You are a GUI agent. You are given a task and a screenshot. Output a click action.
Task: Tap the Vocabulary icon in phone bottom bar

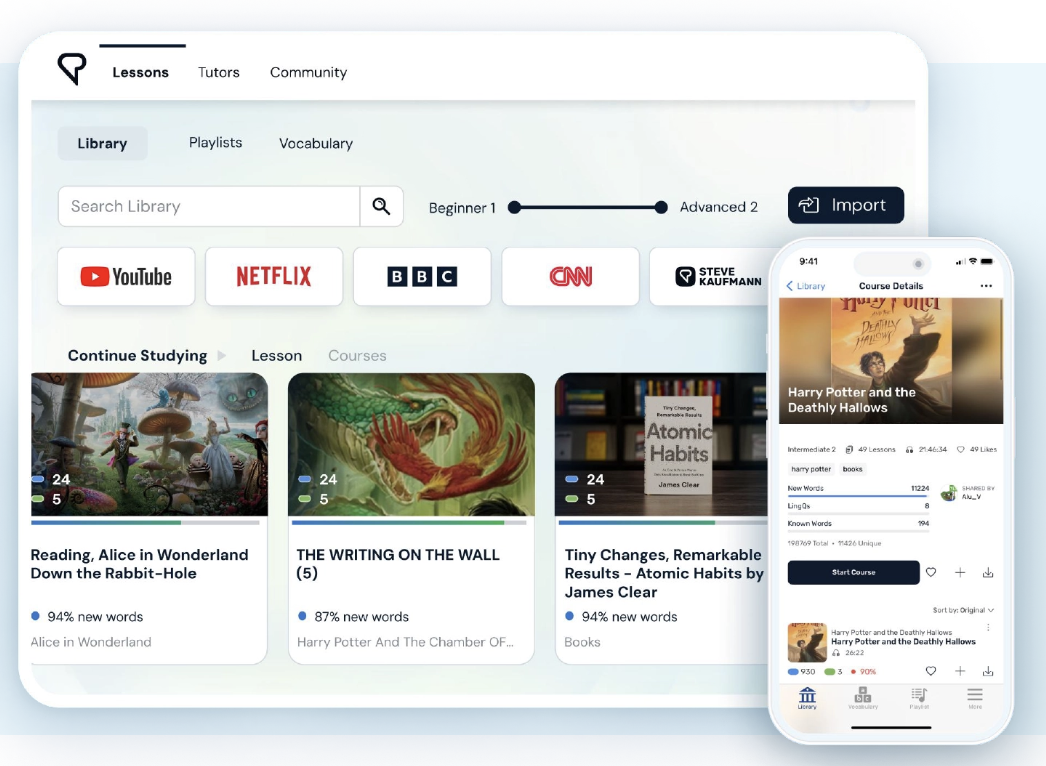pyautogui.click(x=863, y=698)
